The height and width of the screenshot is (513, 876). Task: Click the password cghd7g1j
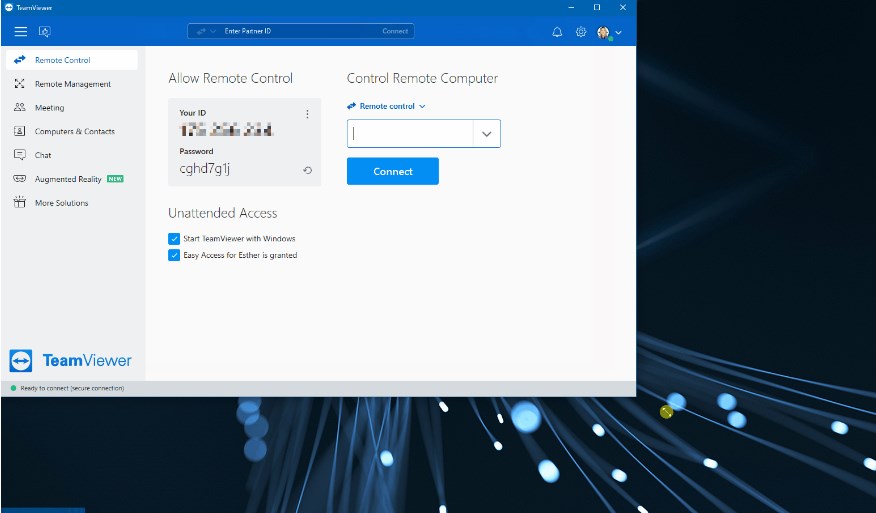204,169
